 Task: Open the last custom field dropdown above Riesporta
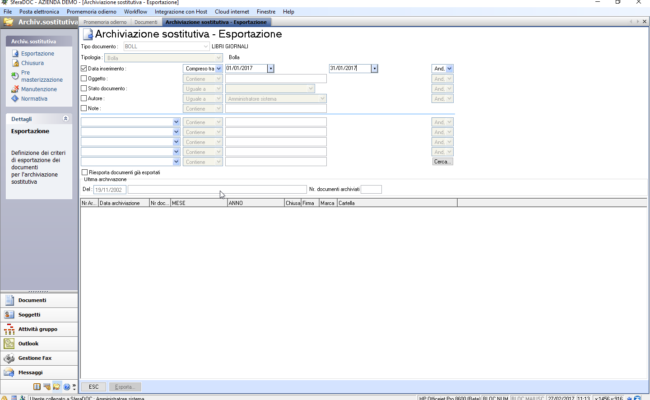(176, 162)
